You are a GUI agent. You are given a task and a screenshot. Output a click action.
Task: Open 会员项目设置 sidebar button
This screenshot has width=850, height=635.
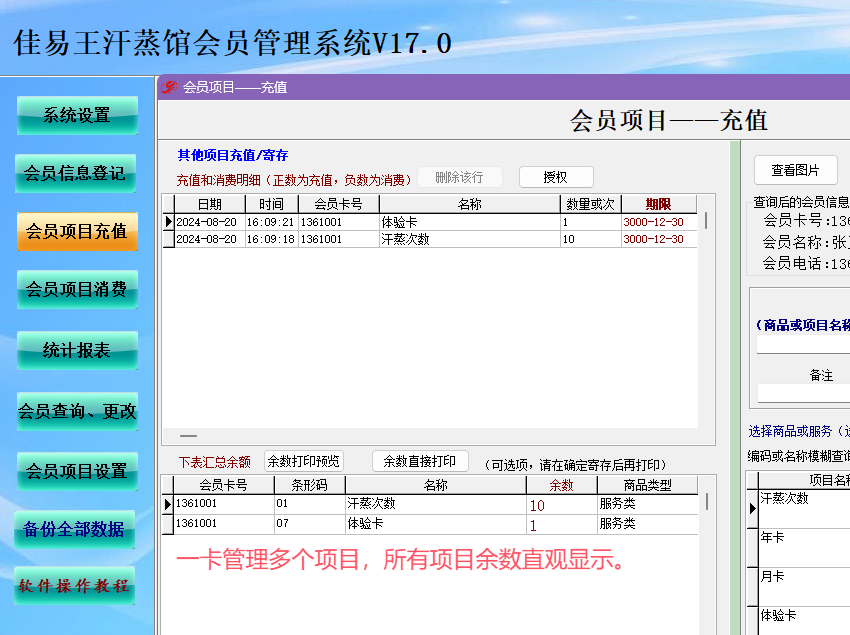click(77, 471)
